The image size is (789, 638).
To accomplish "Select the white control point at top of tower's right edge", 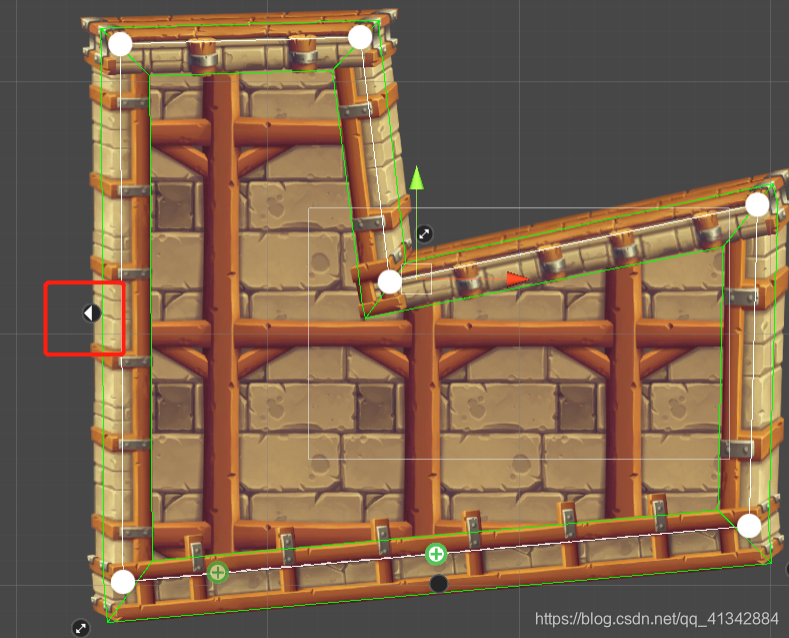I will click(x=360, y=37).
